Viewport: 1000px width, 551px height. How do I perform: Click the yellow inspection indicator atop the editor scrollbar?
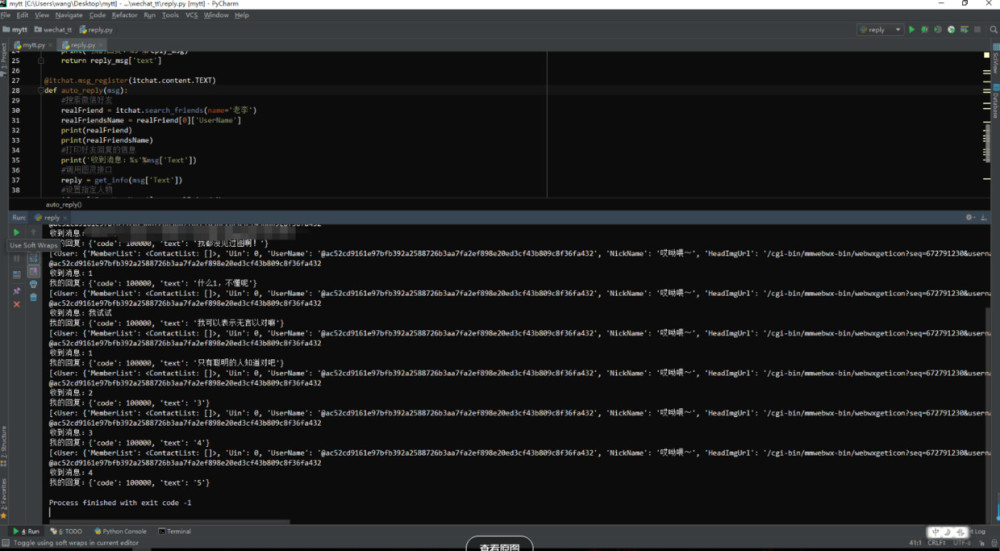pyautogui.click(x=987, y=55)
